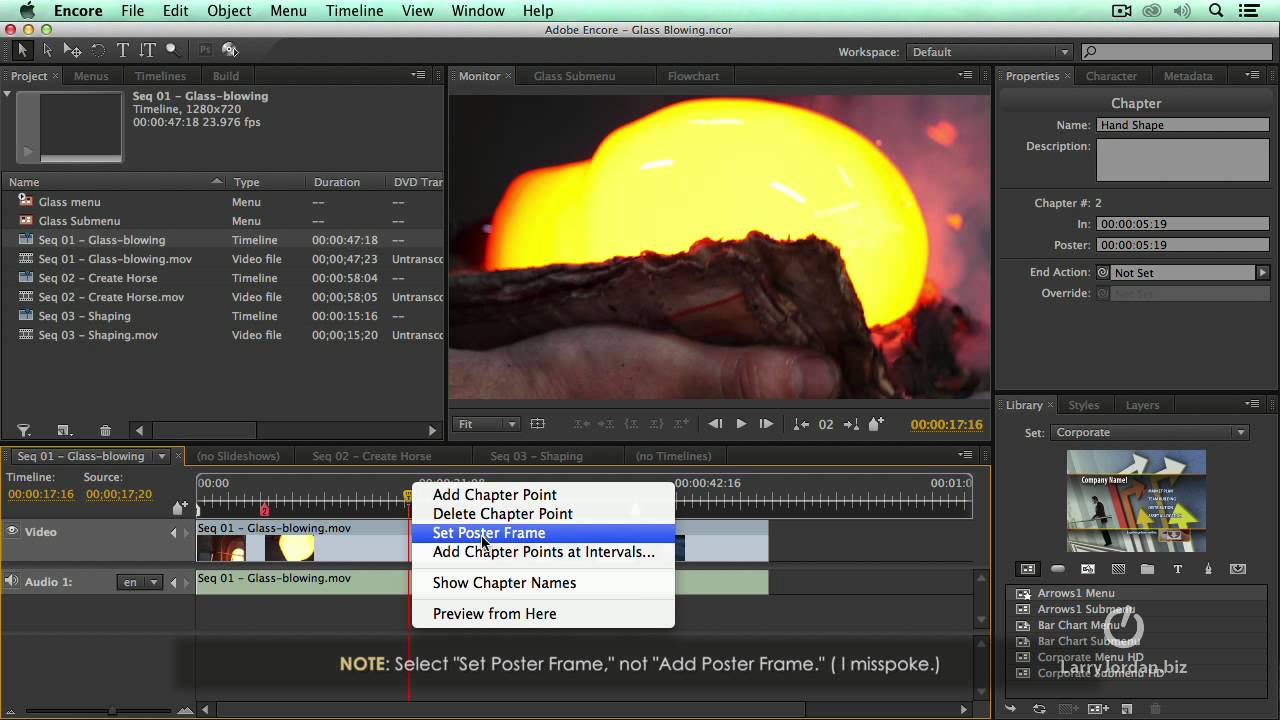Activate the Vertical Text tool
Screen dimensions: 1280x720
pos(147,50)
